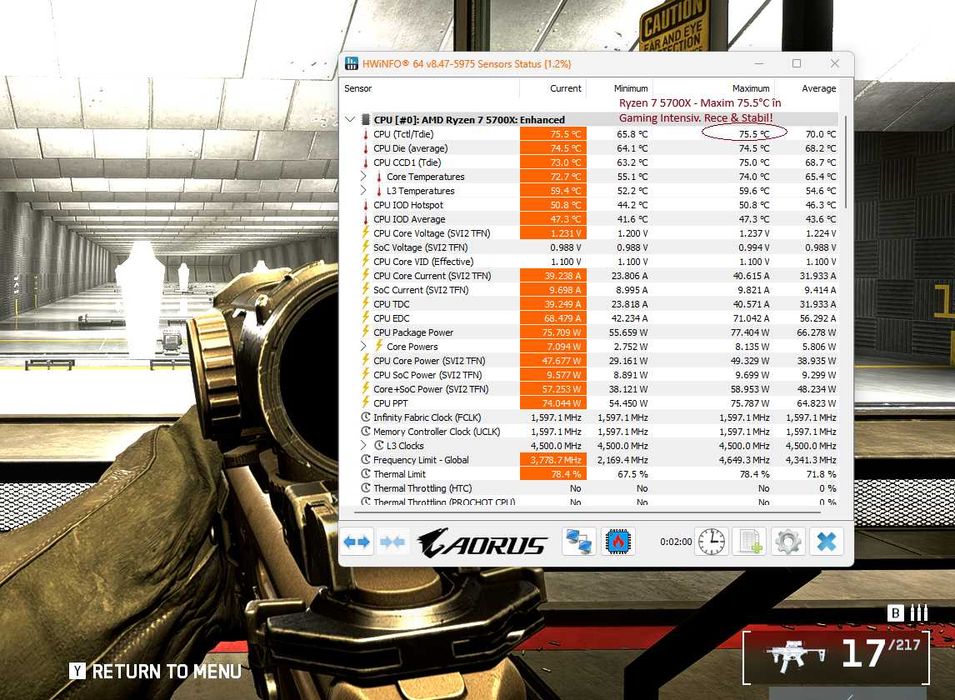
Task: Select the CPU SoC Power (SVI2 TFN) row
Action: click(590, 375)
